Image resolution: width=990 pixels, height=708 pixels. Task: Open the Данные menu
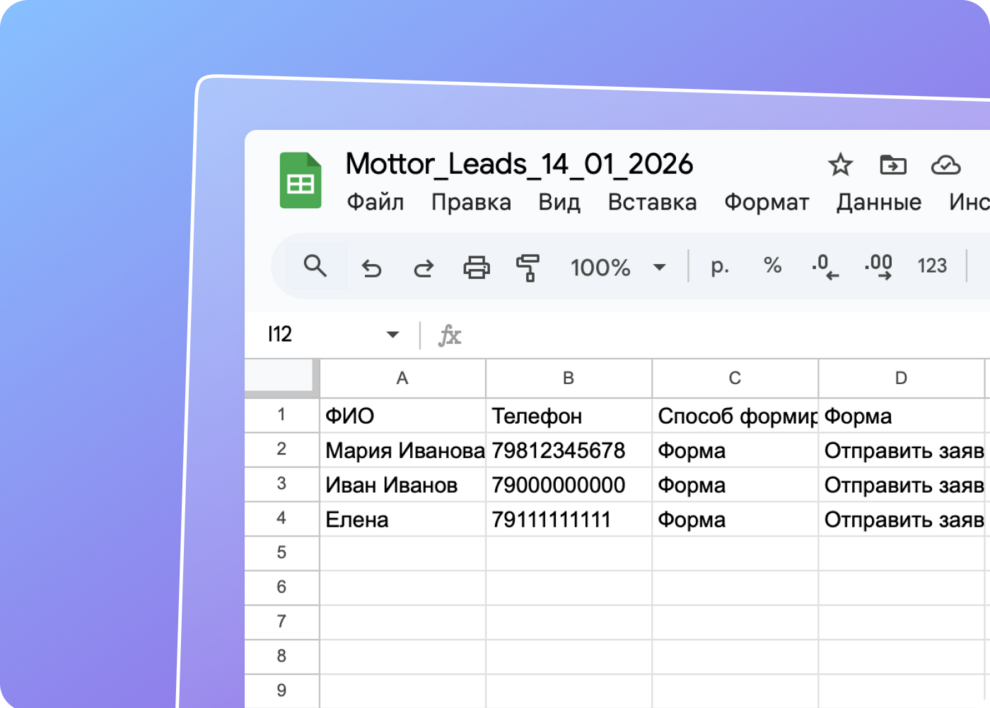pyautogui.click(x=878, y=202)
